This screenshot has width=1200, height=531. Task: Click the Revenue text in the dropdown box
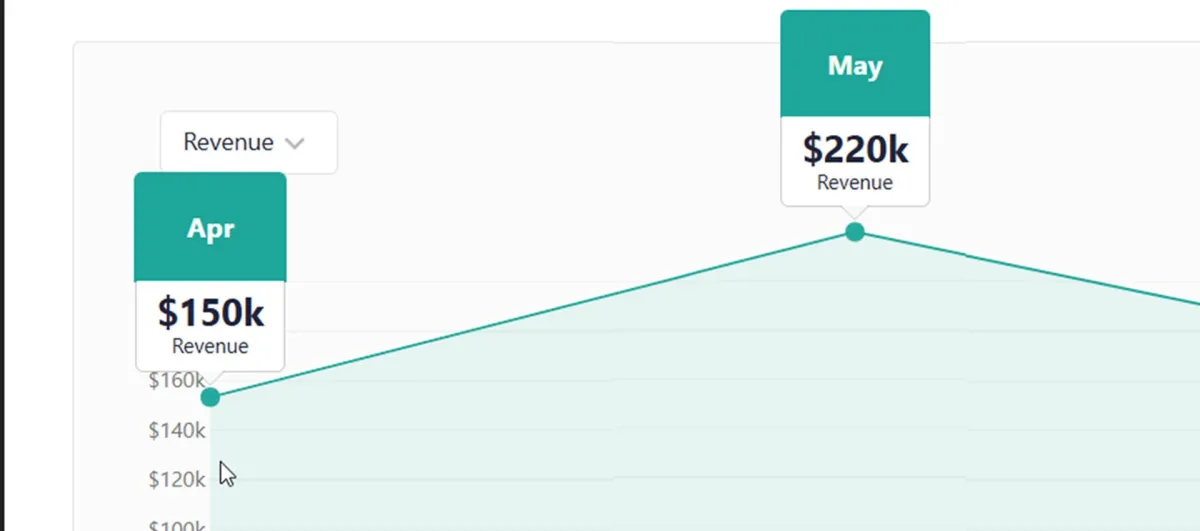pos(228,142)
